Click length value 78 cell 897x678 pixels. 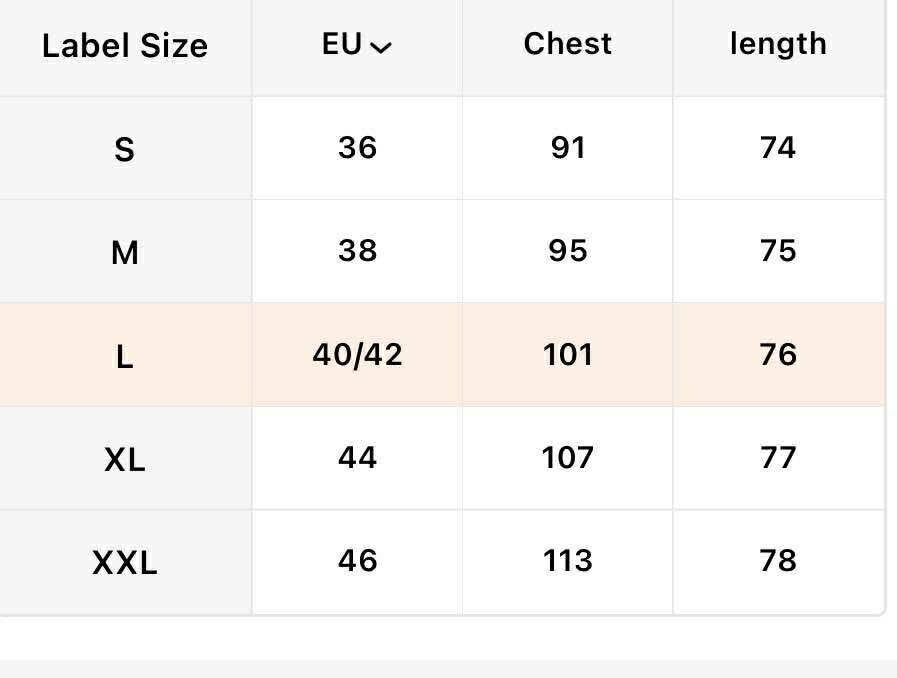point(778,561)
